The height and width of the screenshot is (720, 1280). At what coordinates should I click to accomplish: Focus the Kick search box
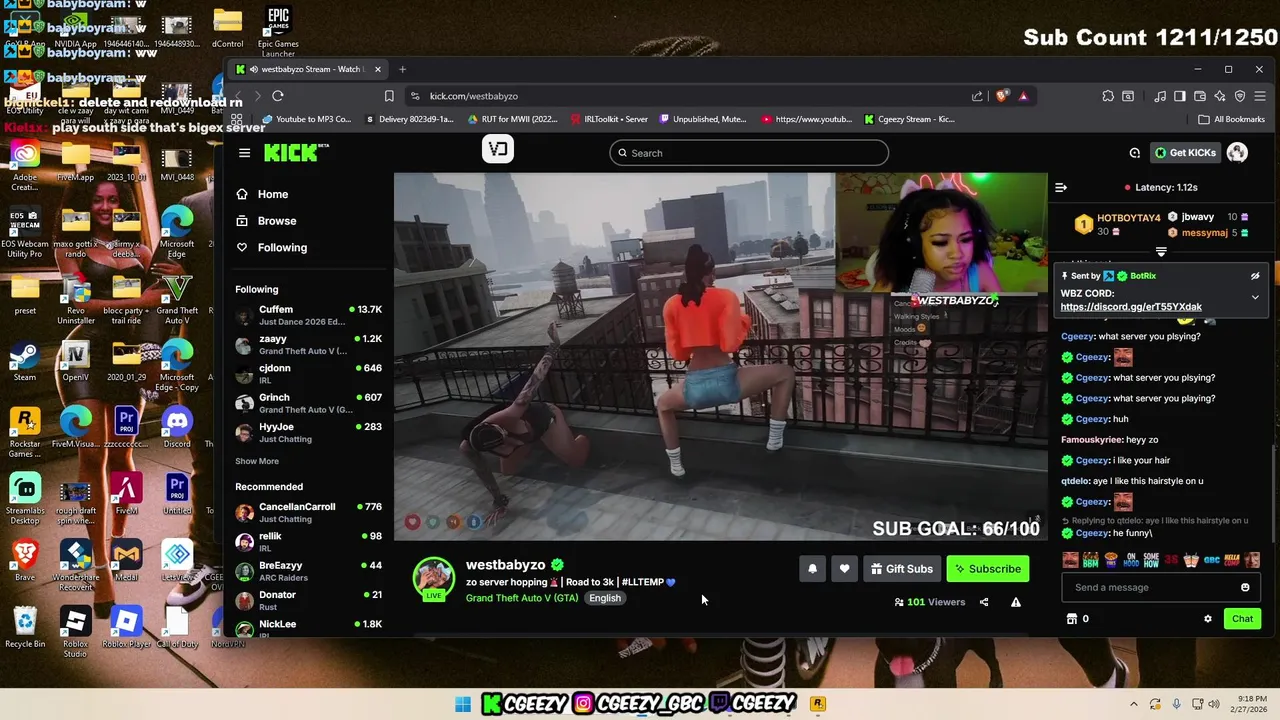coord(749,153)
